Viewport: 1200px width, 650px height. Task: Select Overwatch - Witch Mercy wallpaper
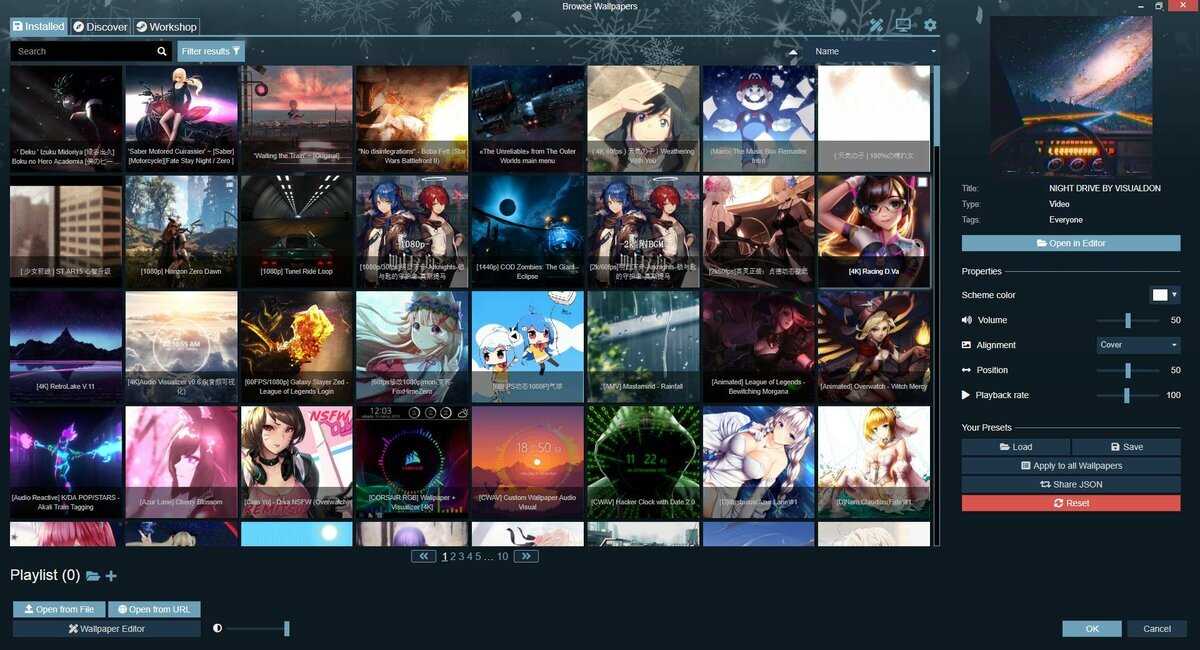[874, 347]
